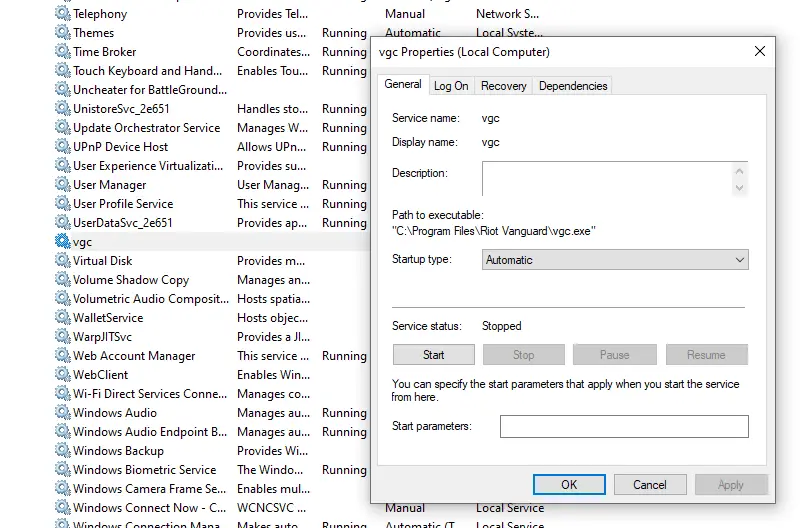The width and height of the screenshot is (803, 528).
Task: Click the disabled Stop button
Action: [x=523, y=355]
